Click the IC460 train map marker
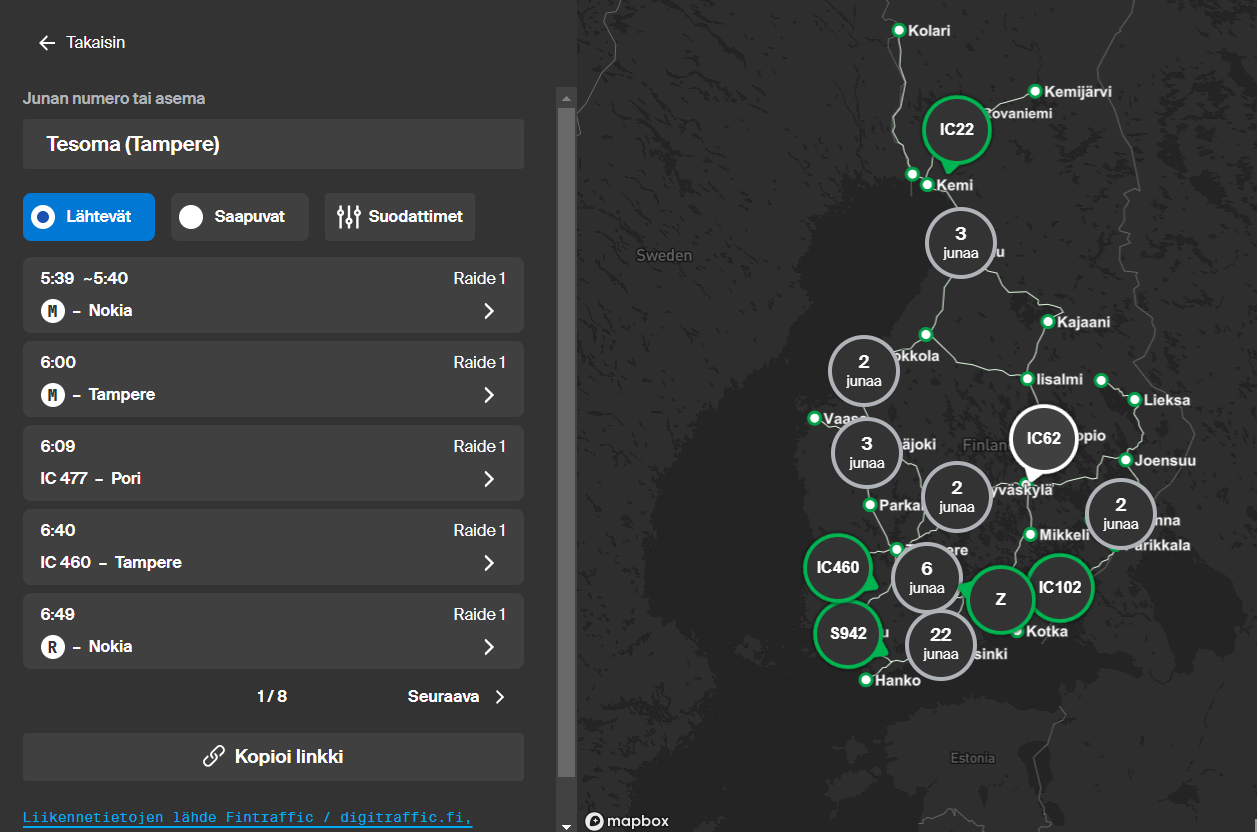This screenshot has width=1257, height=832. click(x=837, y=567)
